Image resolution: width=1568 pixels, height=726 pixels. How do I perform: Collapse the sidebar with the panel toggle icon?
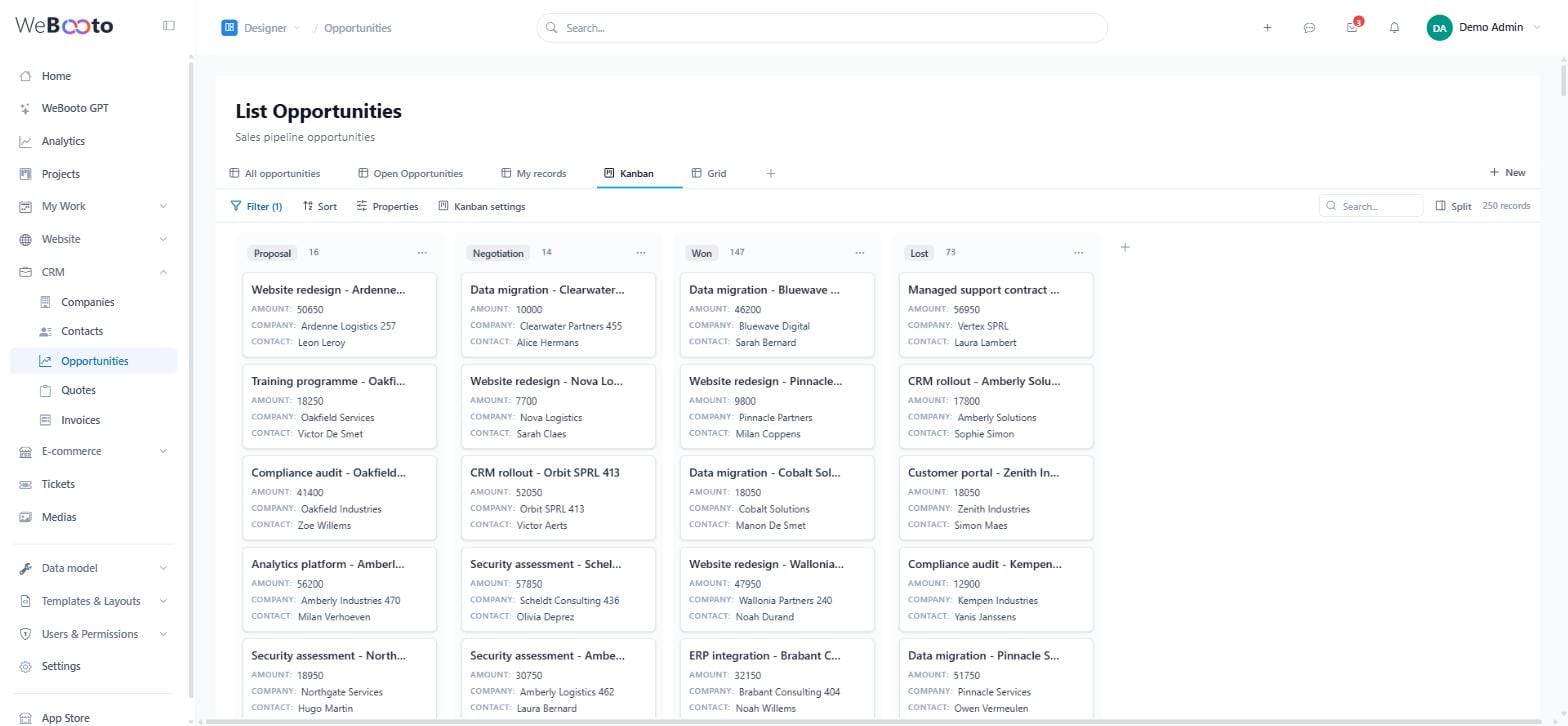point(169,26)
